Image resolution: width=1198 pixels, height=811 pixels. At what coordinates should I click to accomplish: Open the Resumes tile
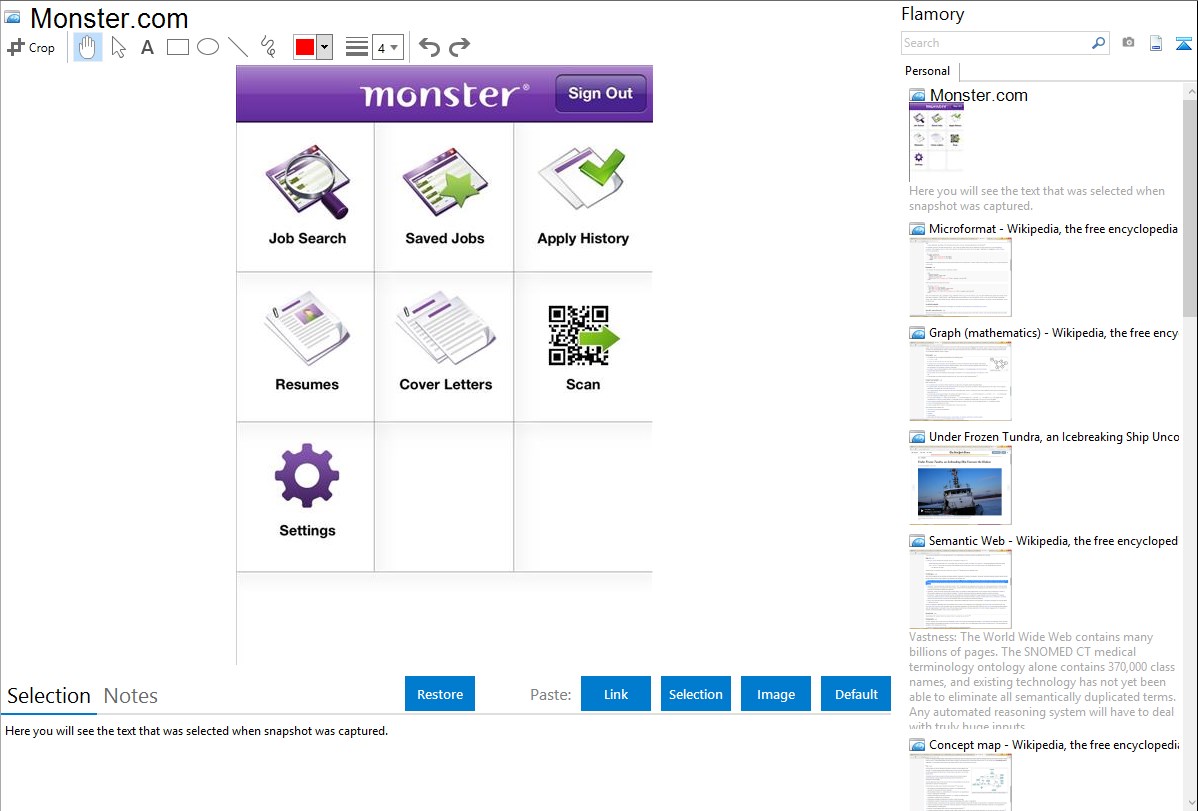coord(306,345)
